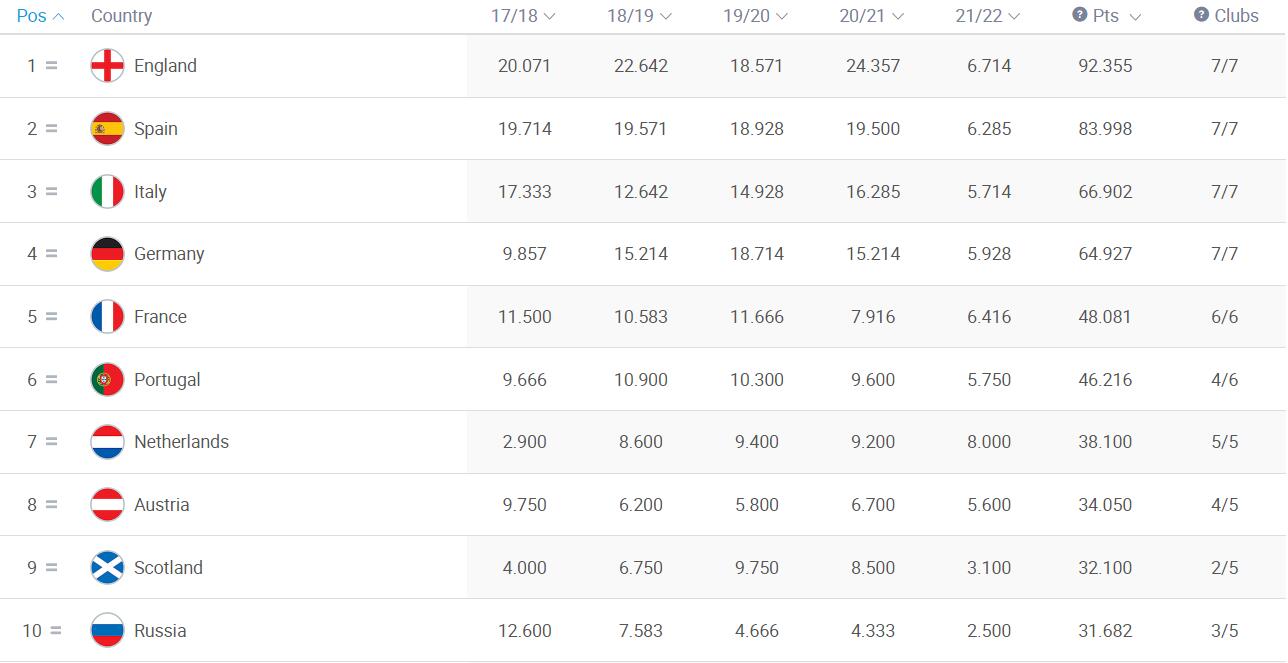Open the France country link
Image resolution: width=1288 pixels, height=663 pixels.
point(160,317)
